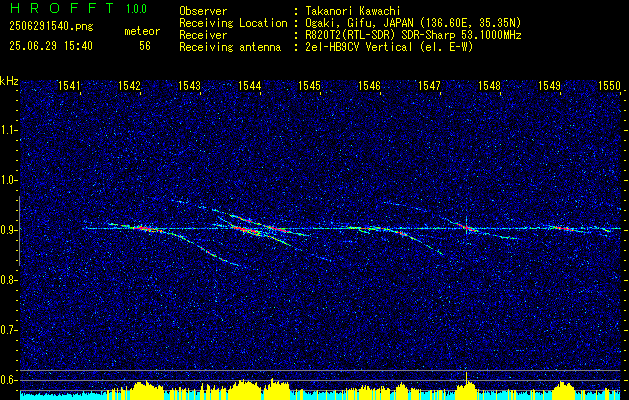Click the 1541 time marker
629x400 pixels.
point(69,85)
